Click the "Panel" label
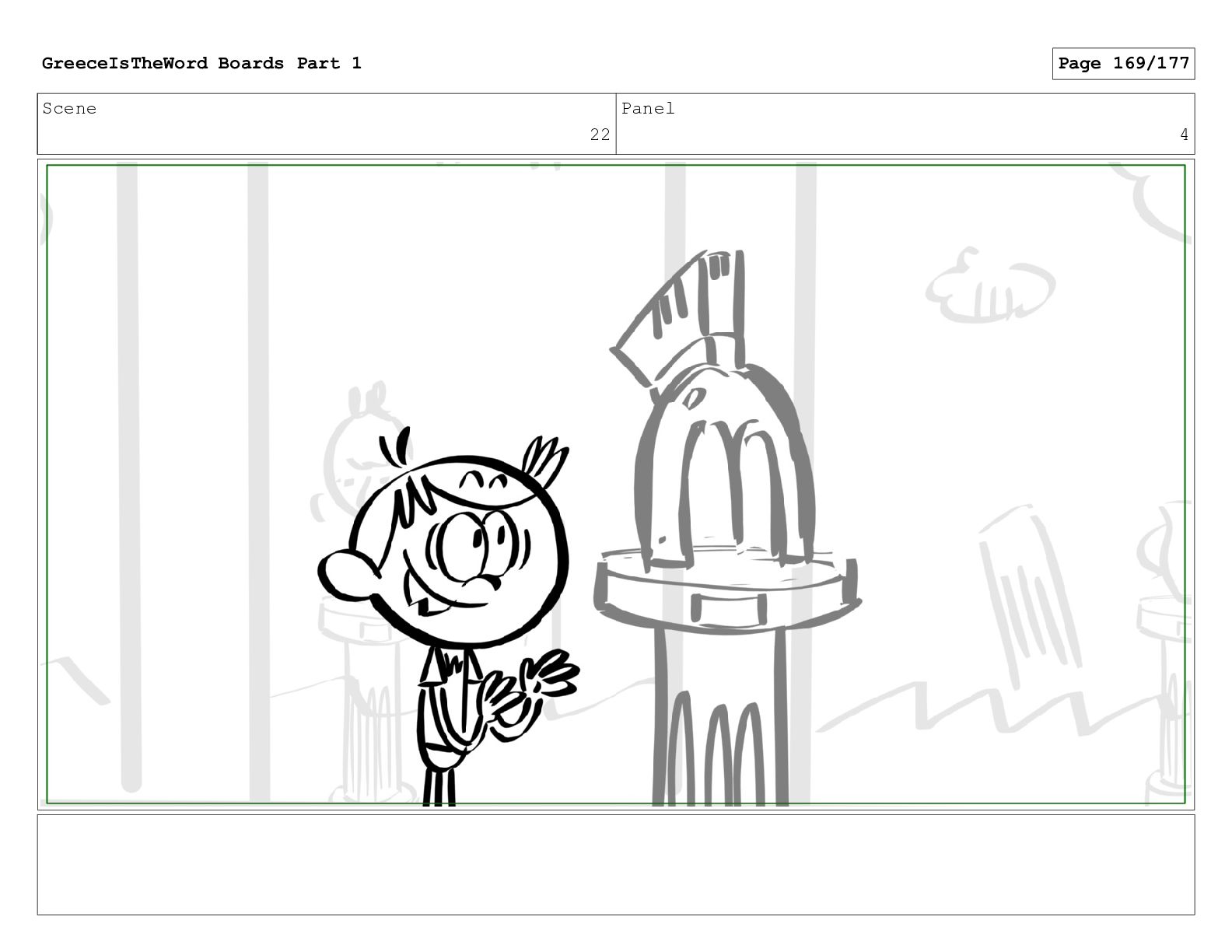The width and height of the screenshot is (1232, 952). point(648,109)
